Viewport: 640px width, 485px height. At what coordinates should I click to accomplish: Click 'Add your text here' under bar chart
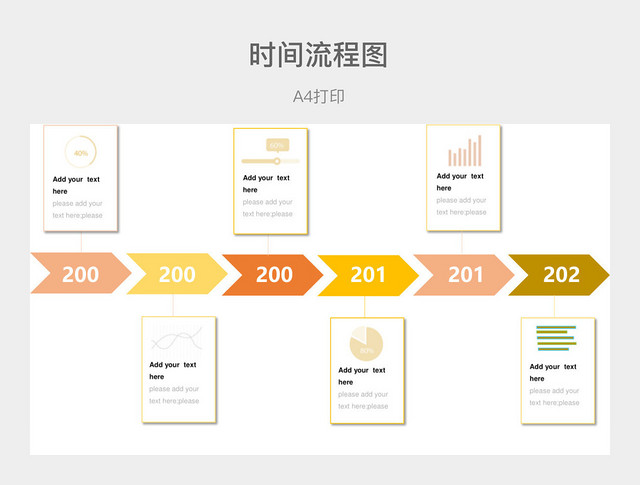(x=460, y=182)
